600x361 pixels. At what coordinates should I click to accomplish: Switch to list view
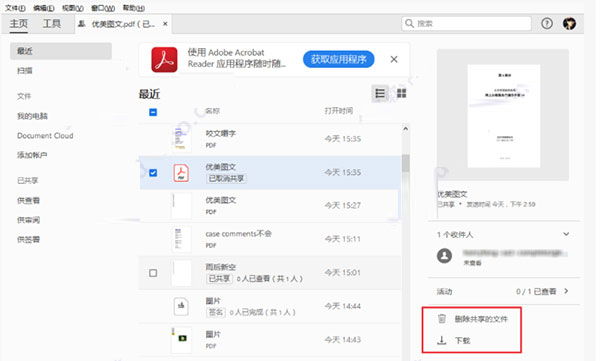coord(380,93)
